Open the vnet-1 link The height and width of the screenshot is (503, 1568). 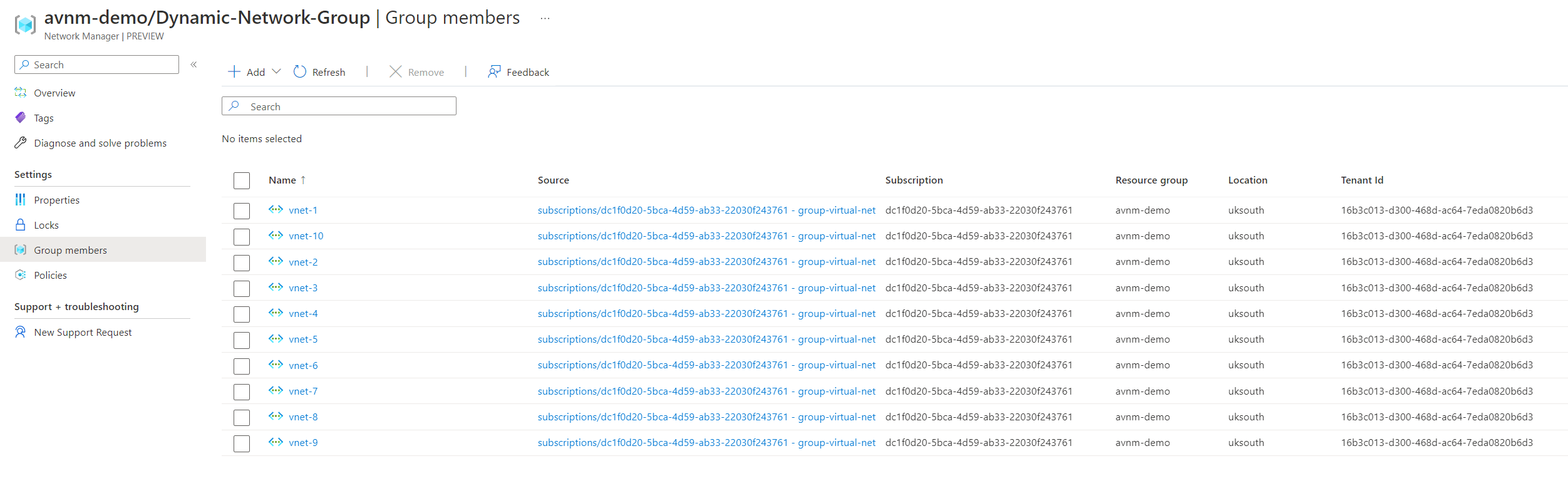tap(303, 210)
